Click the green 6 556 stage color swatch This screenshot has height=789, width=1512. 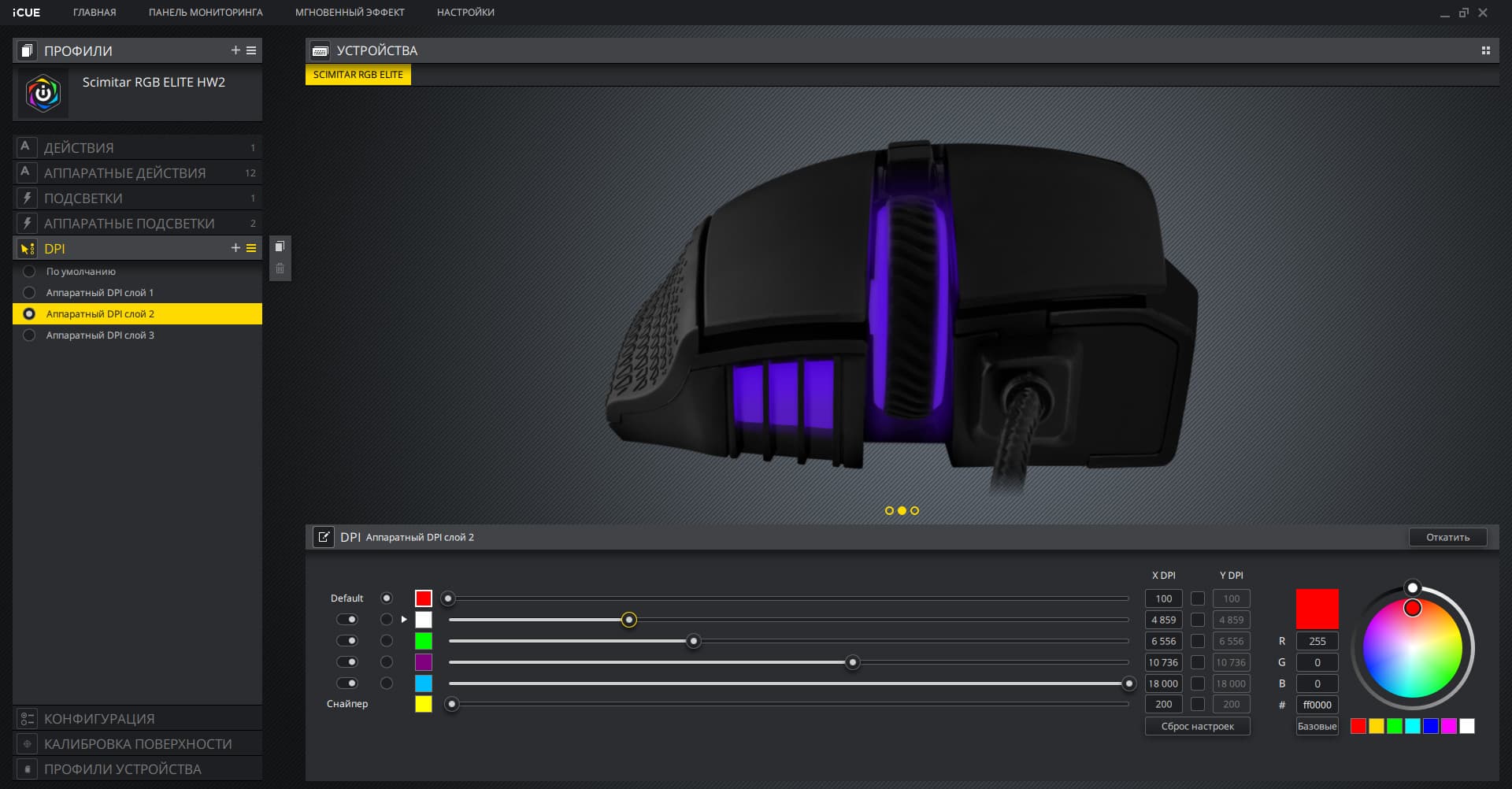[x=424, y=641]
